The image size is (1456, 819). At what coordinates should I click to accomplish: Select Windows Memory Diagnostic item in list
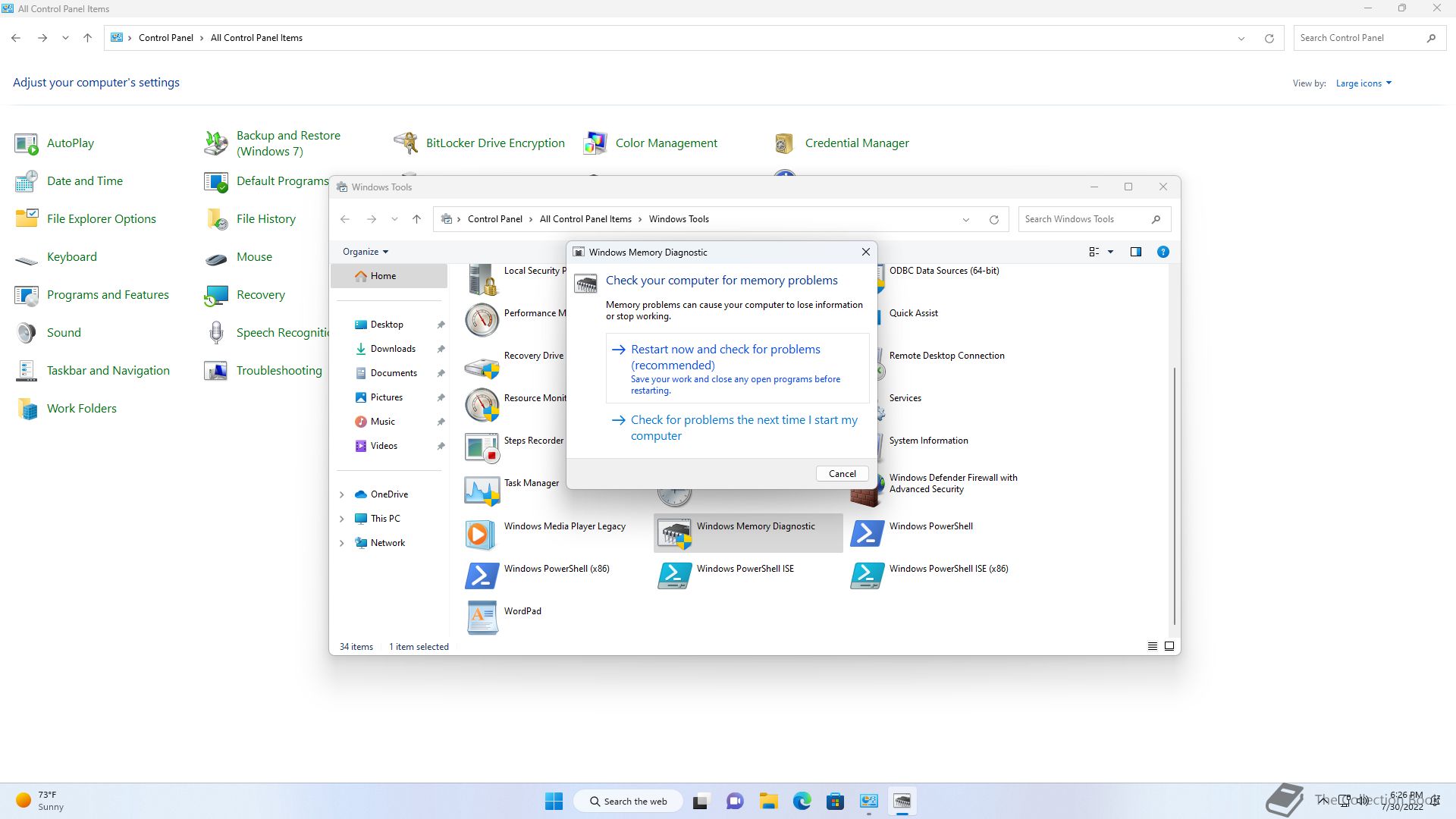(748, 533)
